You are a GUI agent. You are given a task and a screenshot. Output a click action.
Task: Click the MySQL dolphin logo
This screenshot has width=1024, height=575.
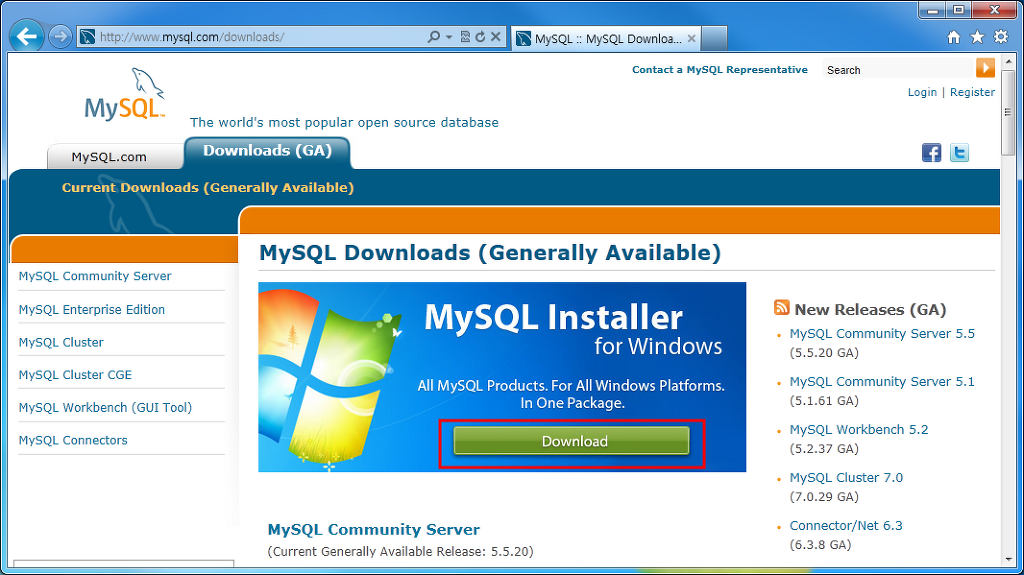pos(125,95)
